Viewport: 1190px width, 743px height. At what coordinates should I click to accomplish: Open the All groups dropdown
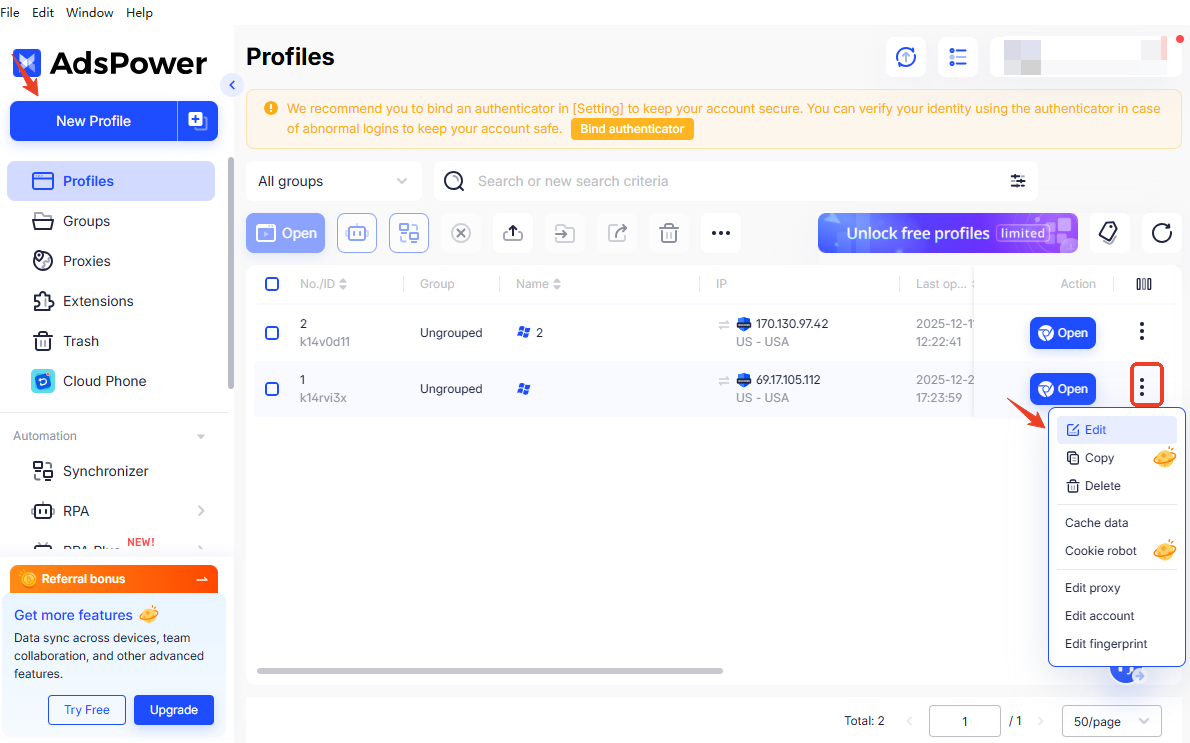tap(333, 181)
